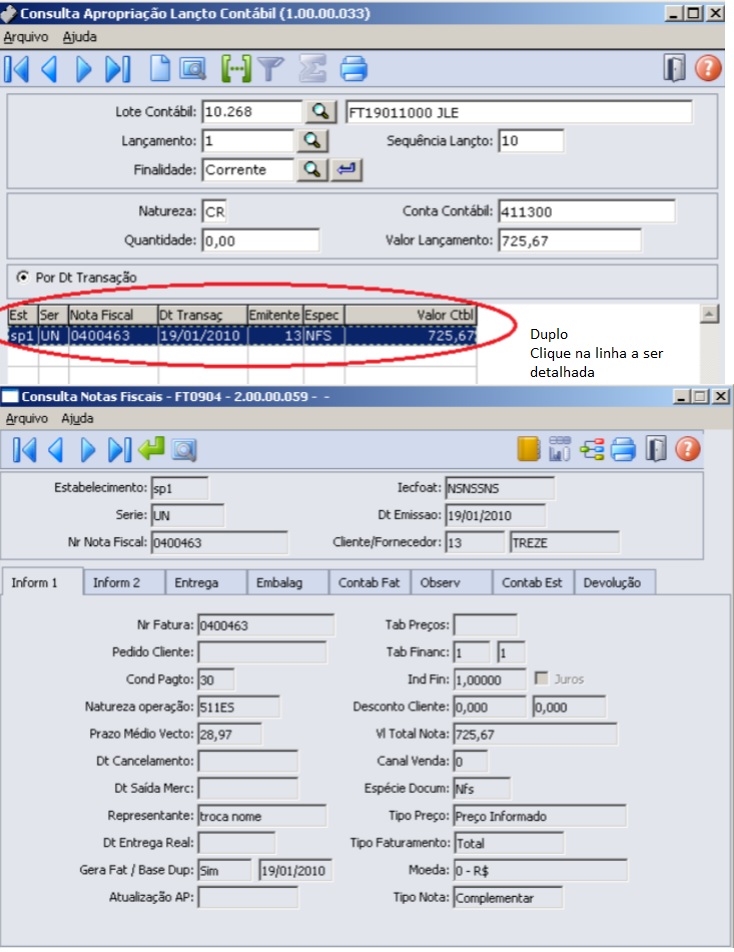Switch to the Observ tab
The width and height of the screenshot is (734, 952).
452,583
